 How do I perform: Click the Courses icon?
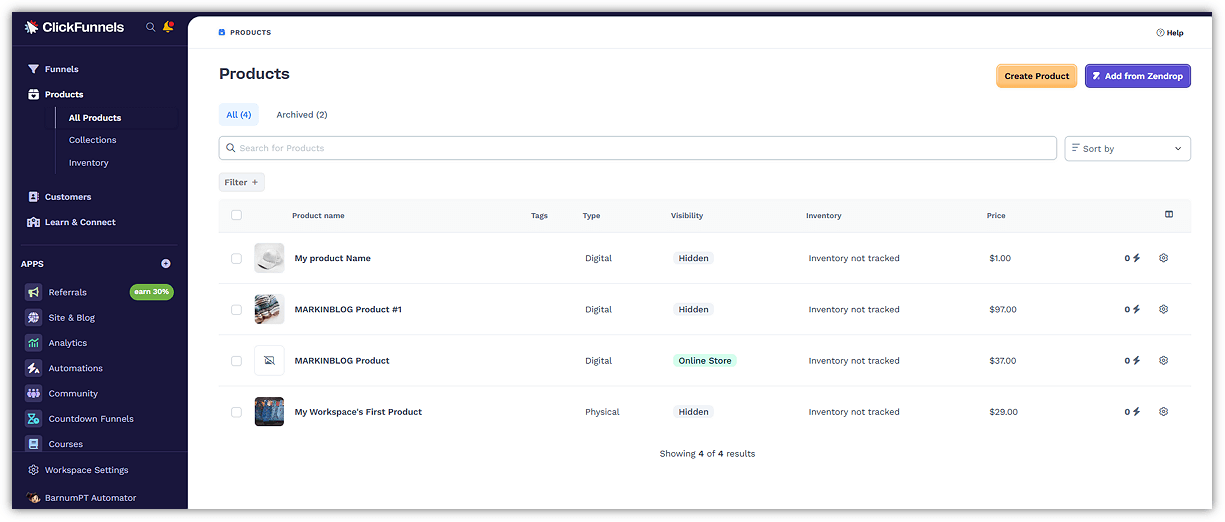pos(33,444)
